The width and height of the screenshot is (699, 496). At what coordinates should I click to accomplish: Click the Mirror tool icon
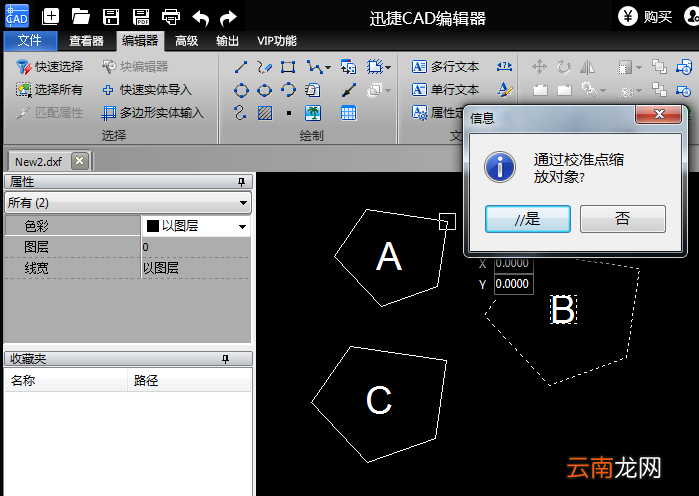pos(587,67)
